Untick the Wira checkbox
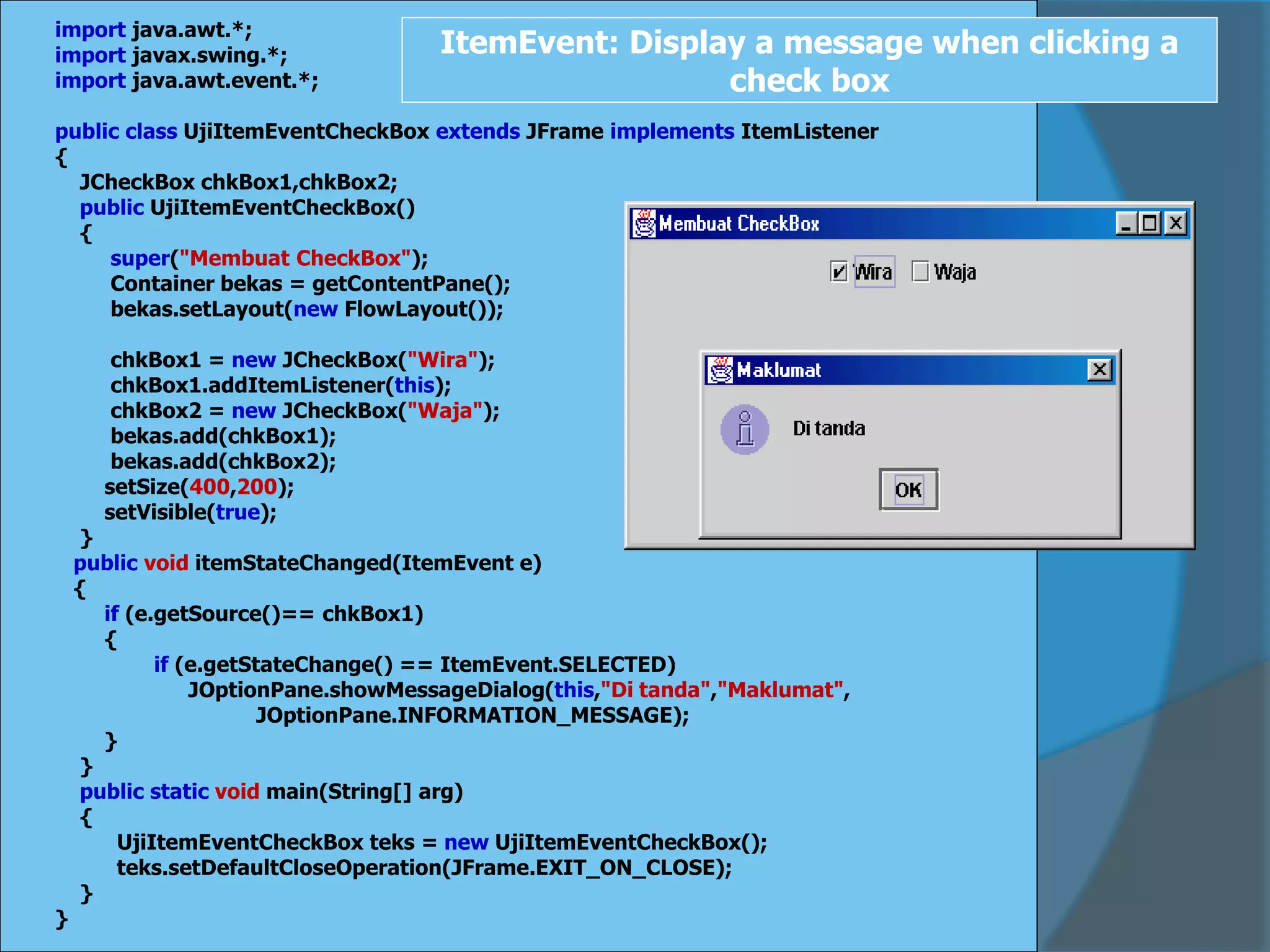This screenshot has height=952, width=1270. point(838,271)
